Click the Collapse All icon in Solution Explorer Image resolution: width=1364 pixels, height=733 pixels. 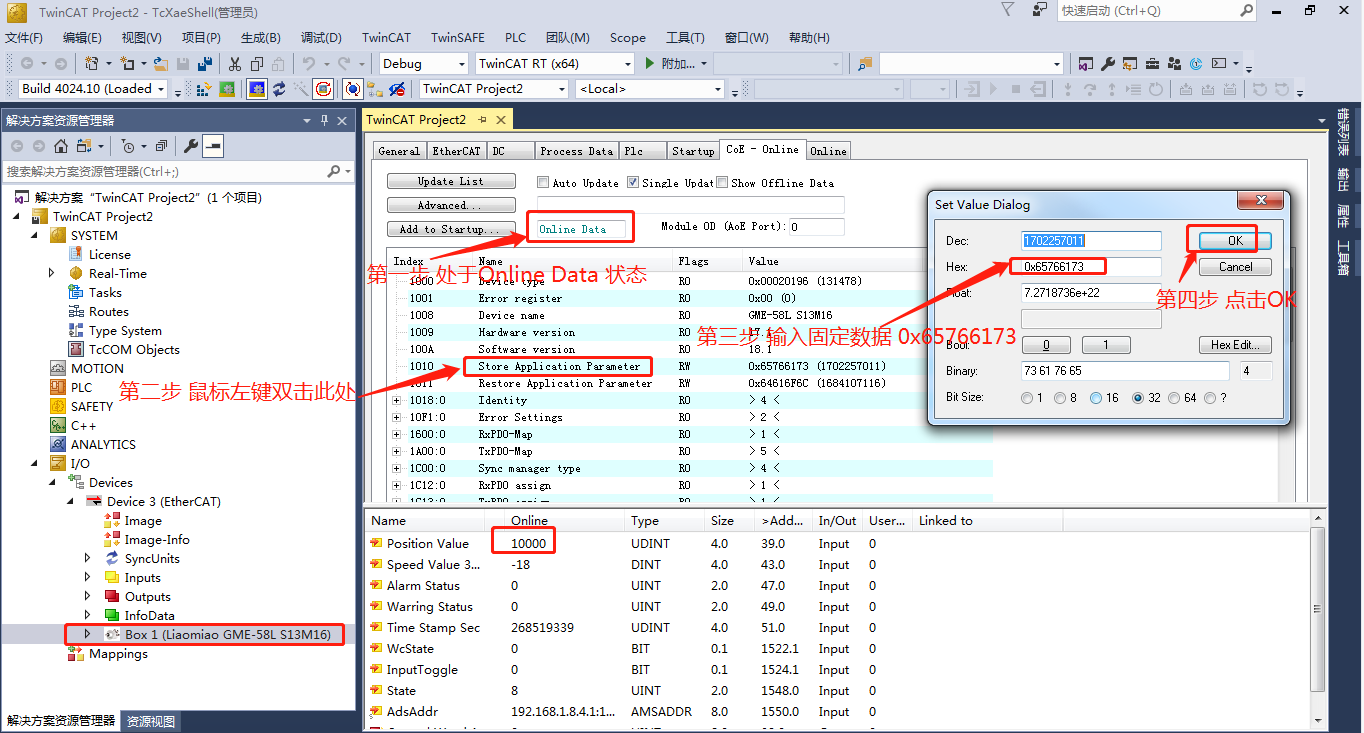tap(161, 146)
